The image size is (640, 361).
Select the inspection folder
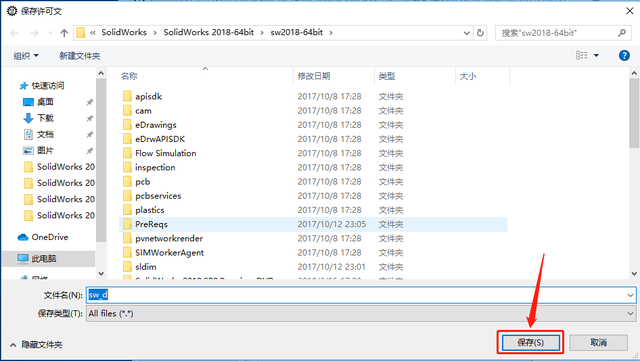[155, 167]
